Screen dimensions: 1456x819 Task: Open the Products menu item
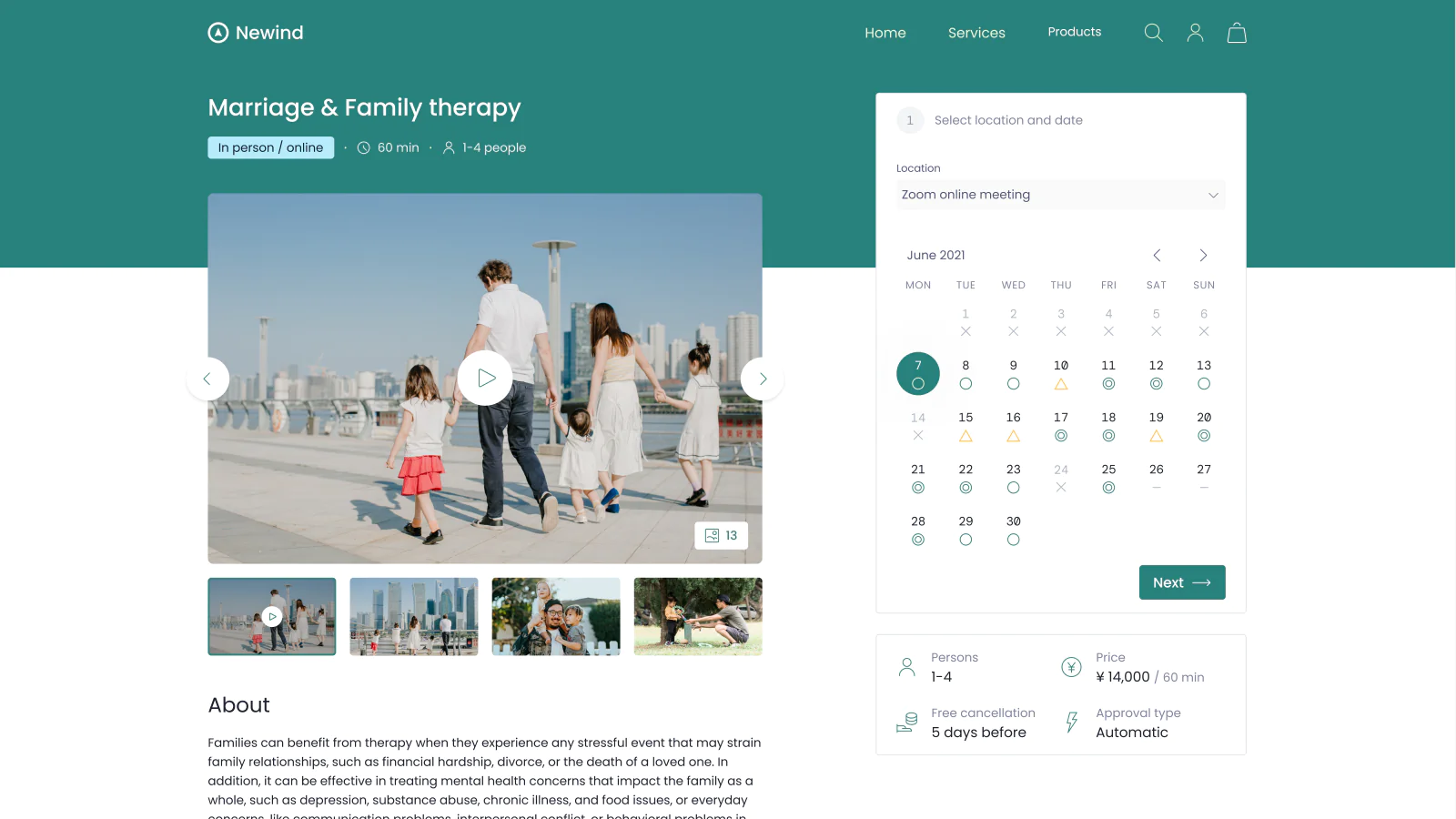(x=1075, y=32)
